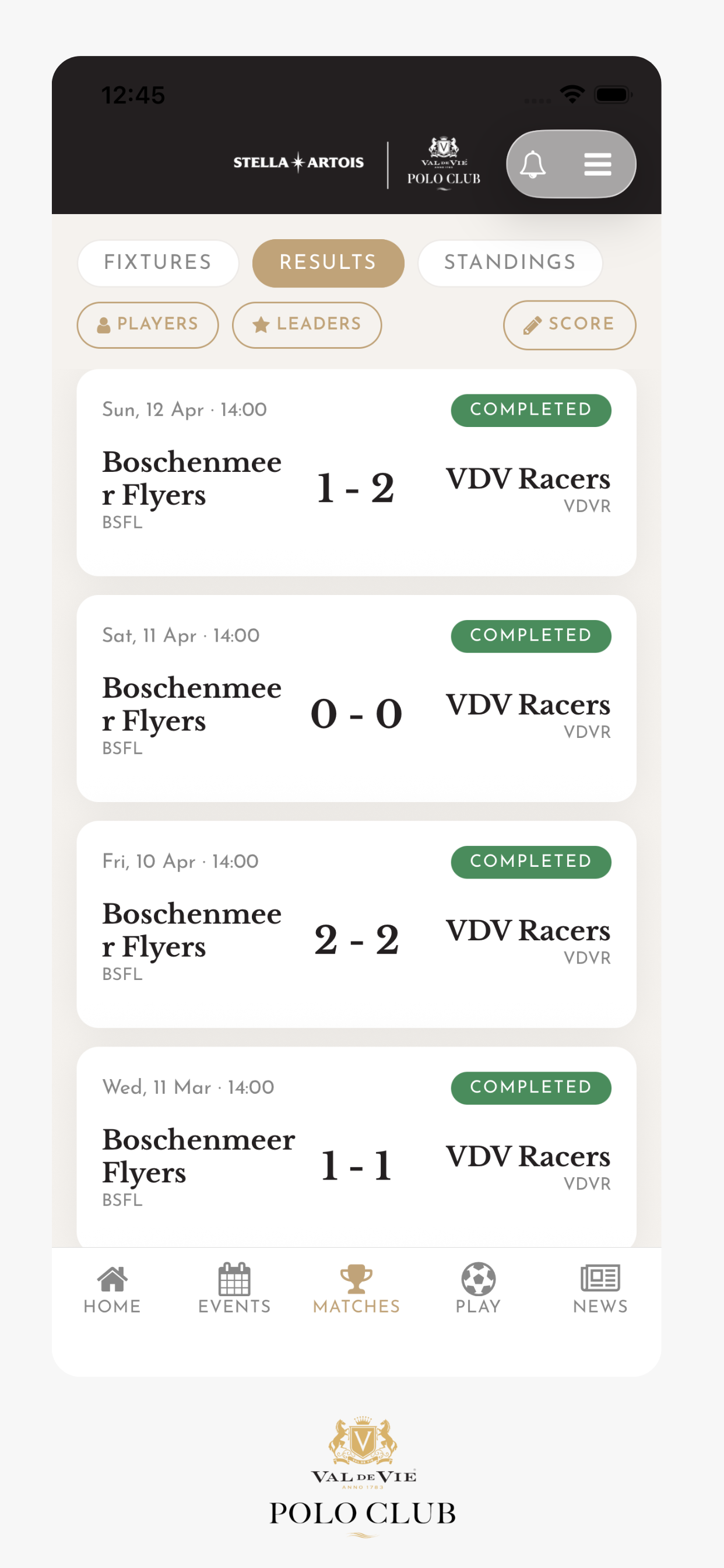Screen dimensions: 724x1568
Task: Select the Results tab
Action: point(328,262)
